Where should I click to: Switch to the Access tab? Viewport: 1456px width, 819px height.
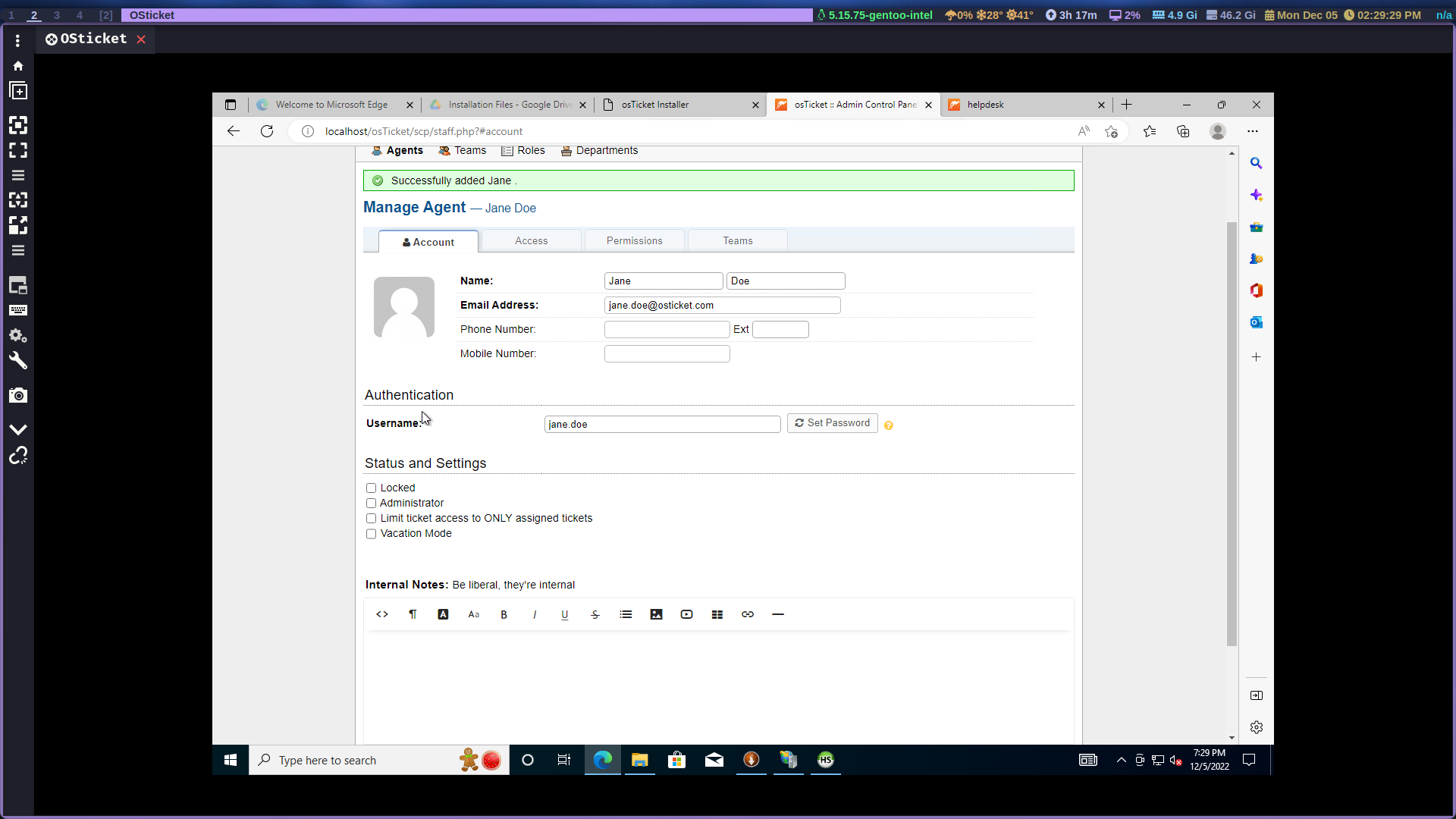[x=531, y=240]
